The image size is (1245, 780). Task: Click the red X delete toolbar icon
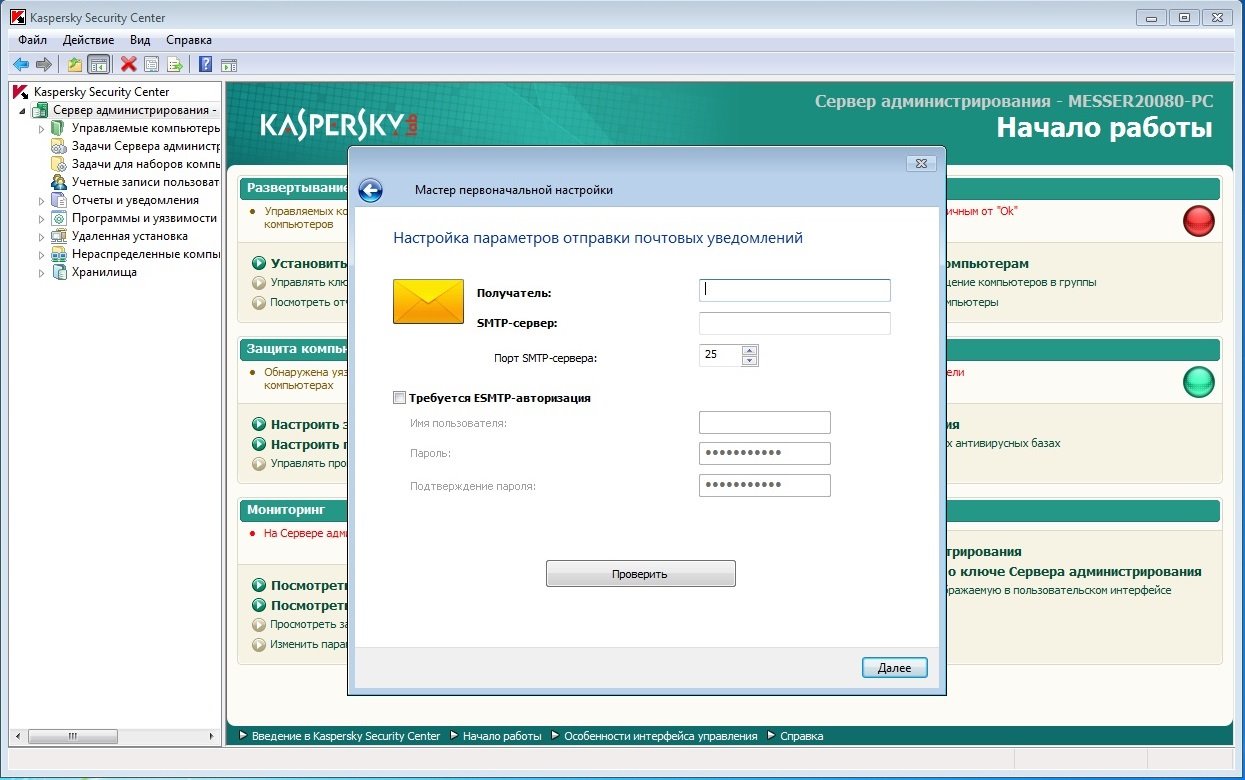128,64
